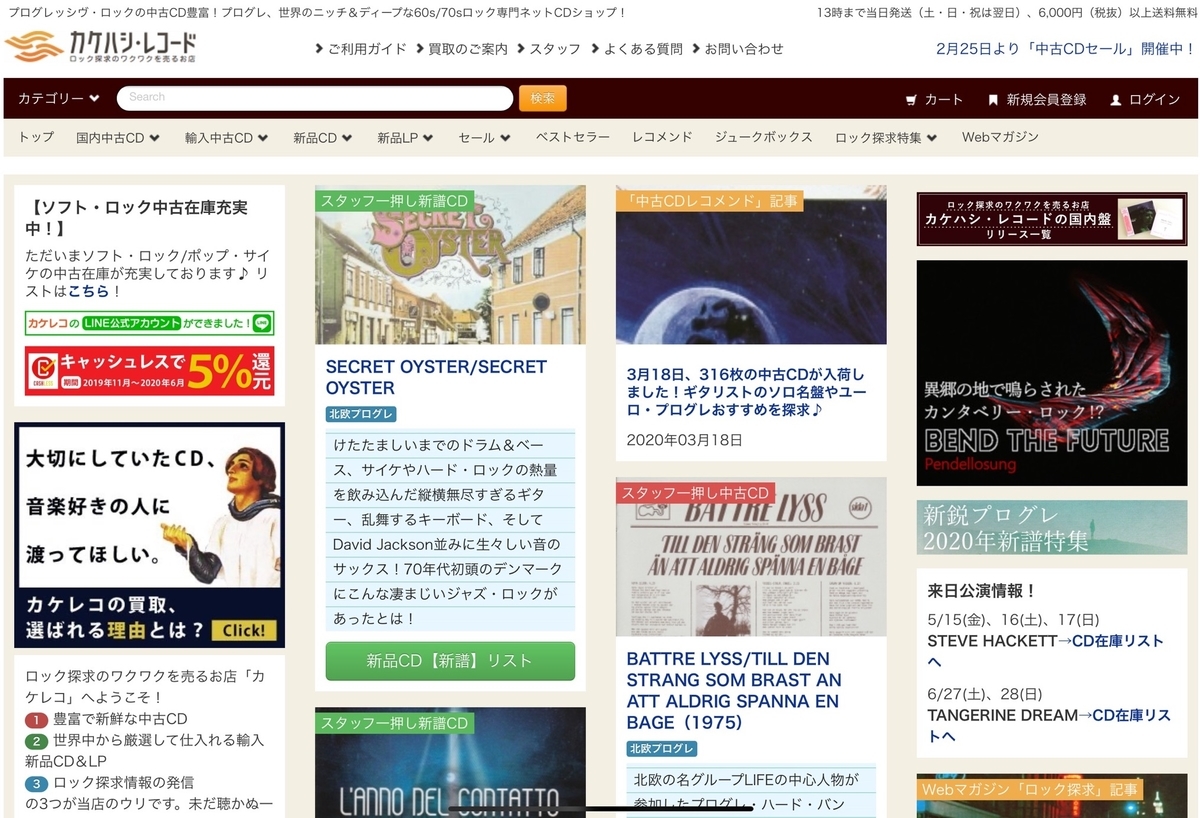Click the 来日公演情報！ heading
Screen dimensions: 1200x818
click(x=982, y=591)
